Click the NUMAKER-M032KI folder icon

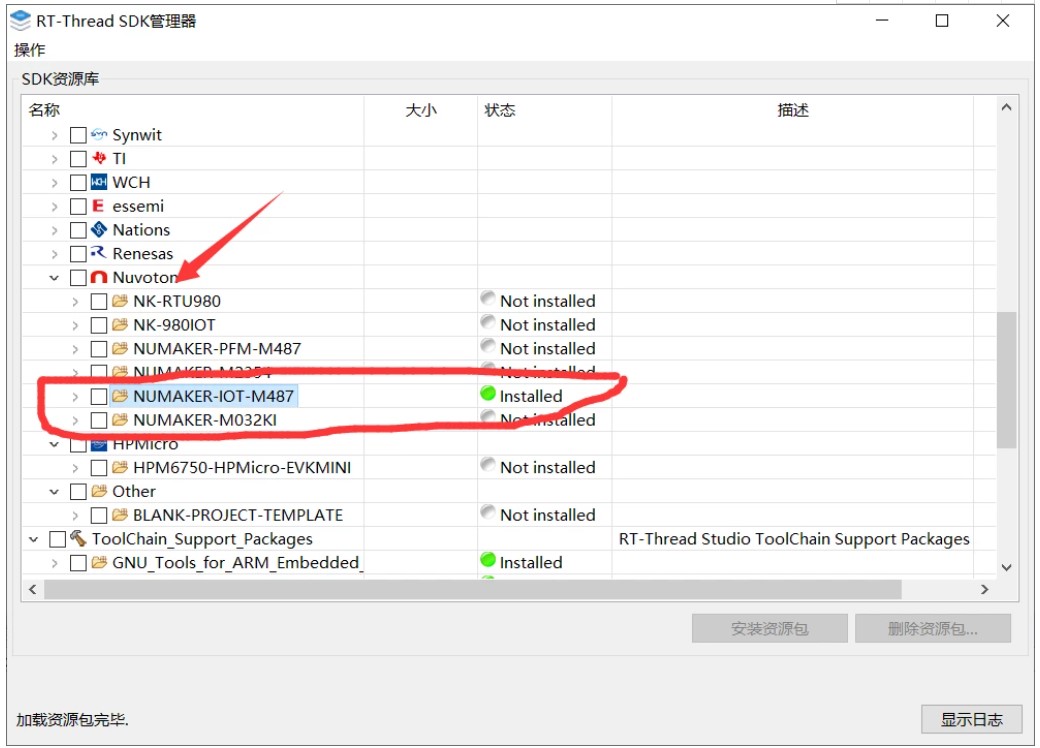[120, 420]
